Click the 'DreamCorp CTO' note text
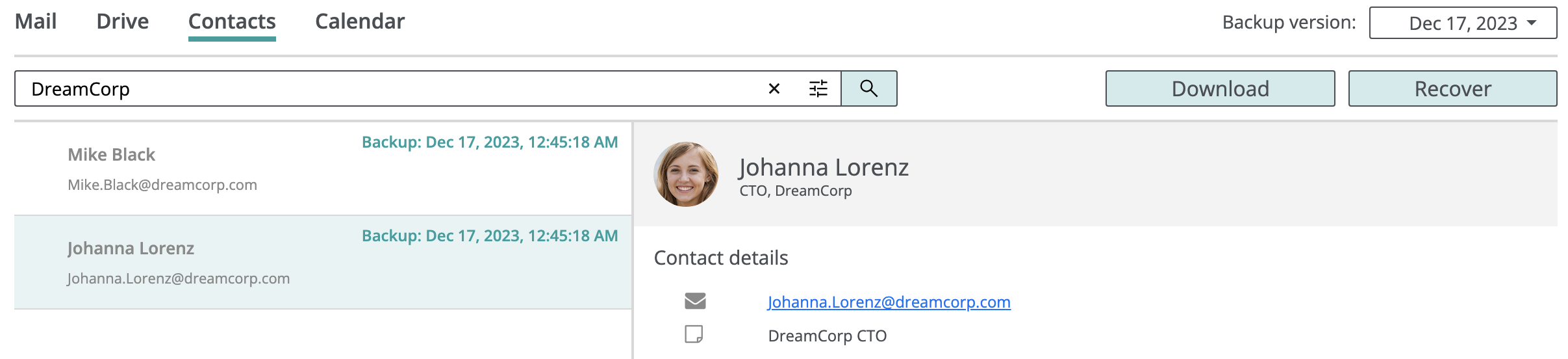This screenshot has width=1568, height=359. point(827,336)
